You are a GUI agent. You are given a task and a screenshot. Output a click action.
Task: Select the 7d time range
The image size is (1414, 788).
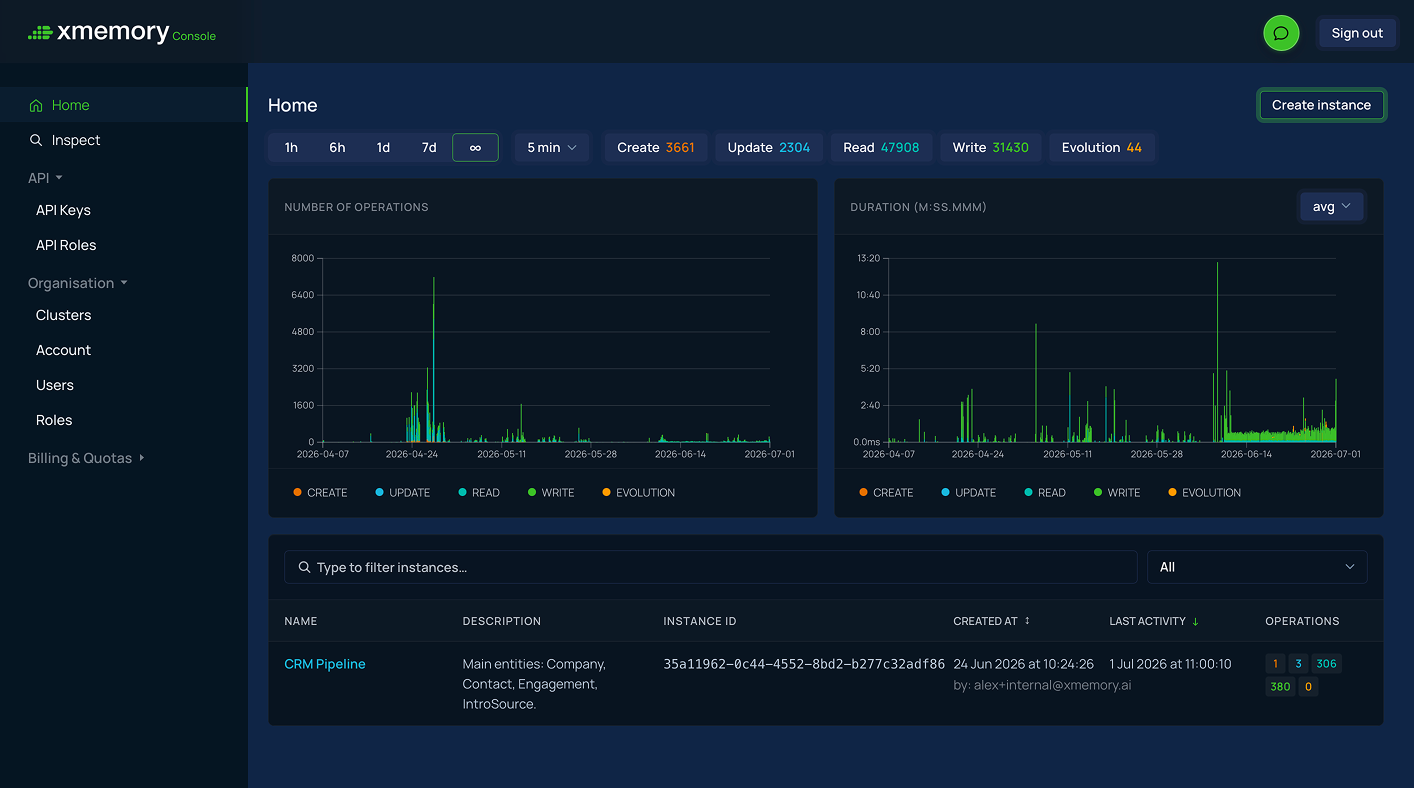coord(429,147)
